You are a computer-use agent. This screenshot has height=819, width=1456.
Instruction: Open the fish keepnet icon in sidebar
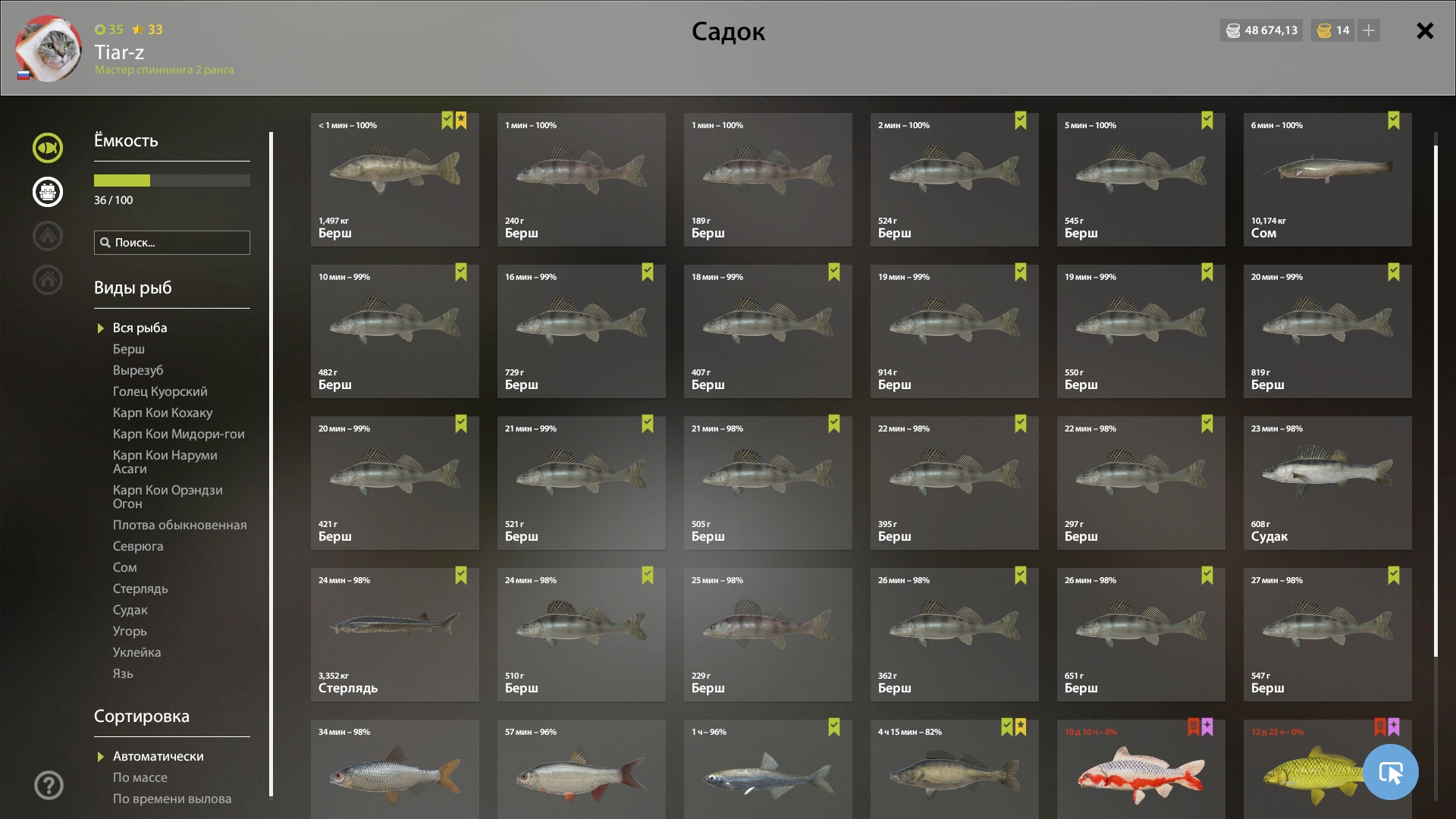click(x=48, y=148)
